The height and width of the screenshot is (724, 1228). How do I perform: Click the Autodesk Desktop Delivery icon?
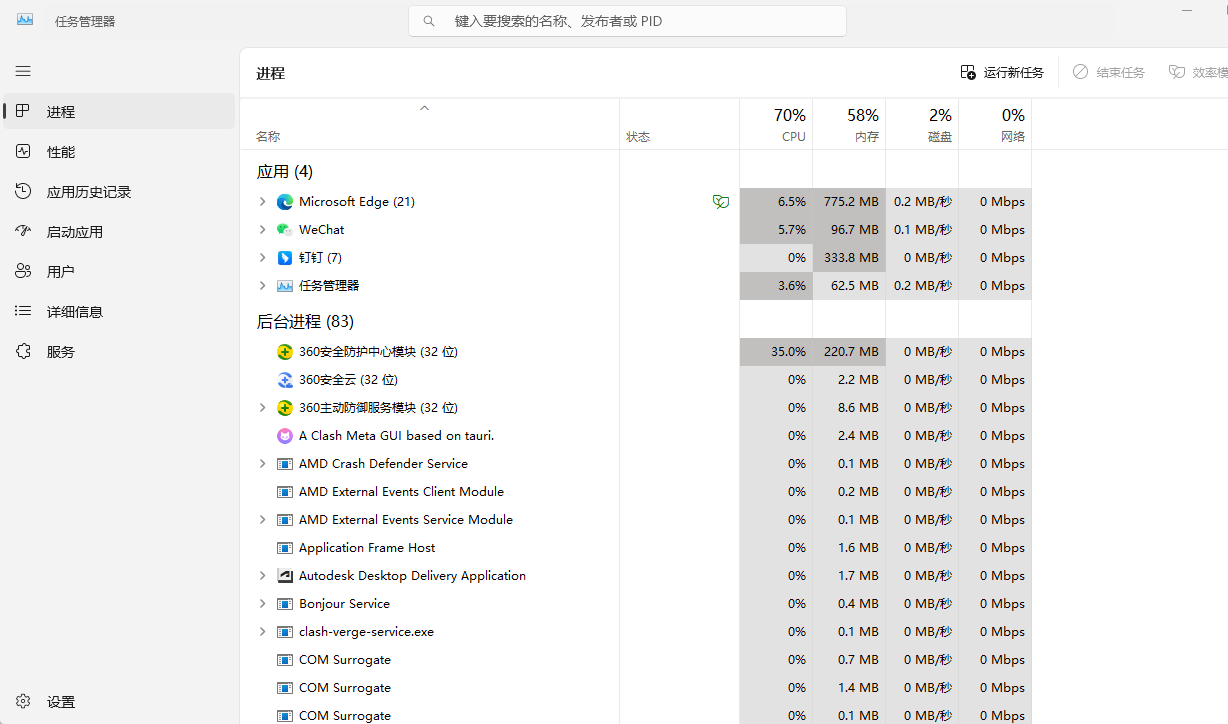[285, 576]
